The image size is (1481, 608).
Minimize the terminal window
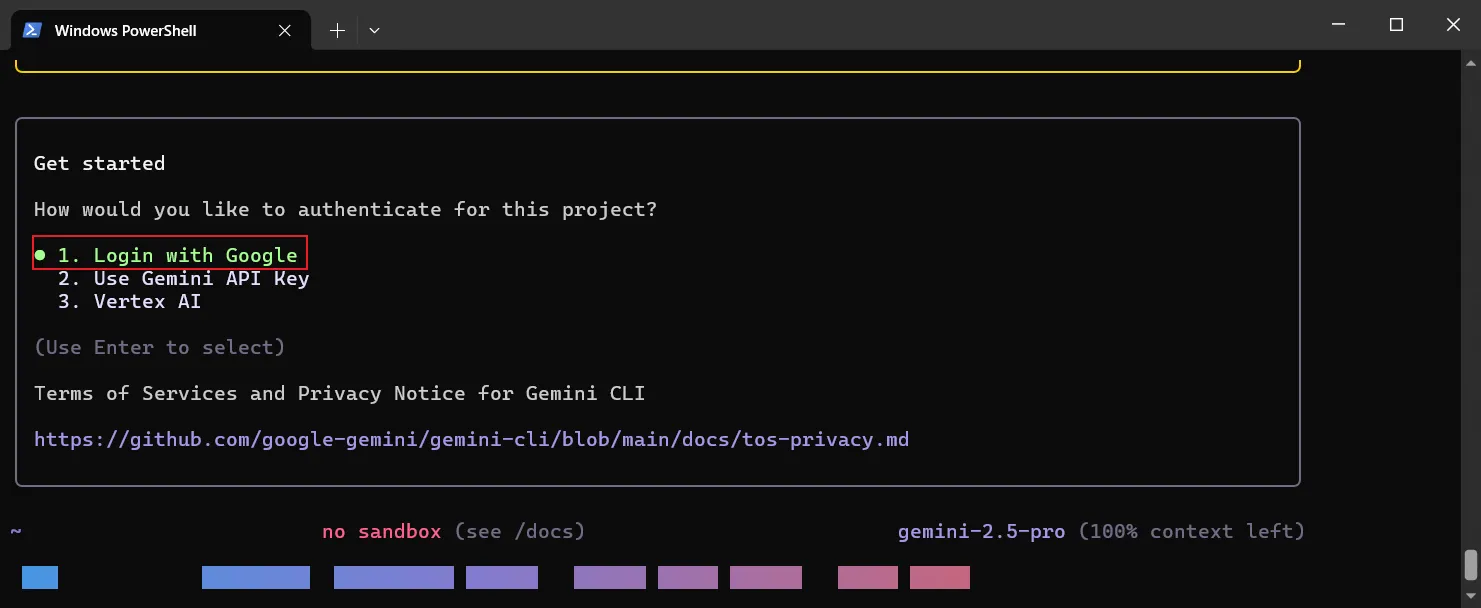(x=1339, y=25)
